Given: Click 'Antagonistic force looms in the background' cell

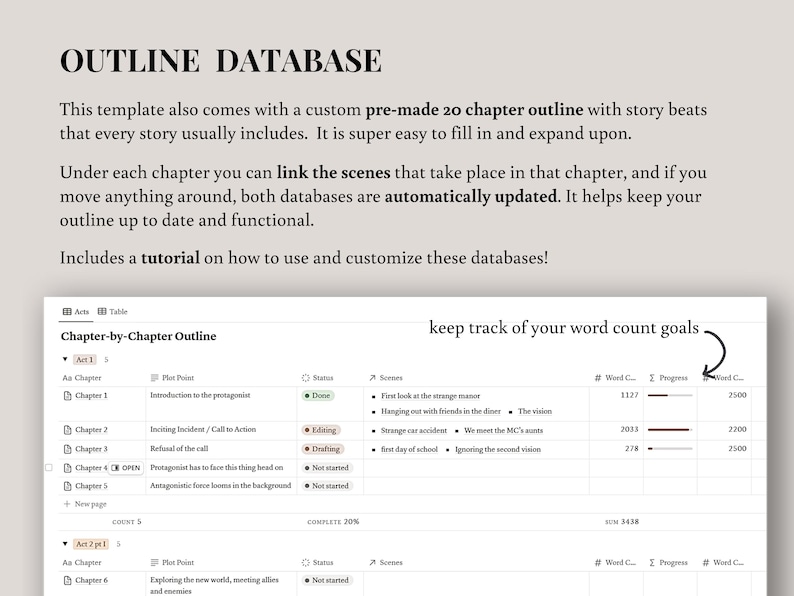Looking at the screenshot, I should click(221, 485).
